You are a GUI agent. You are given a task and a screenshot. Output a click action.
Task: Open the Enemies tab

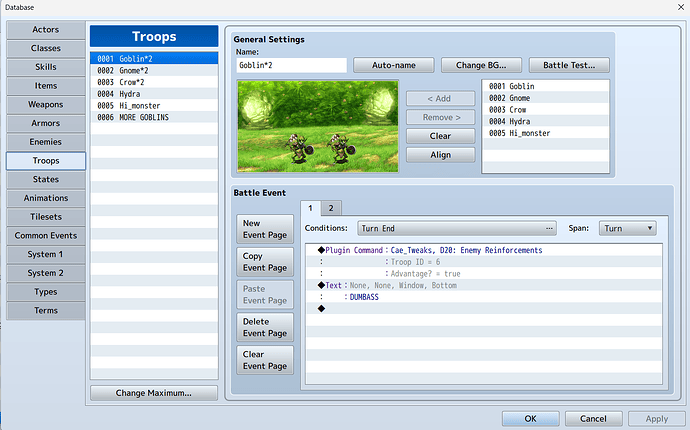point(46,142)
